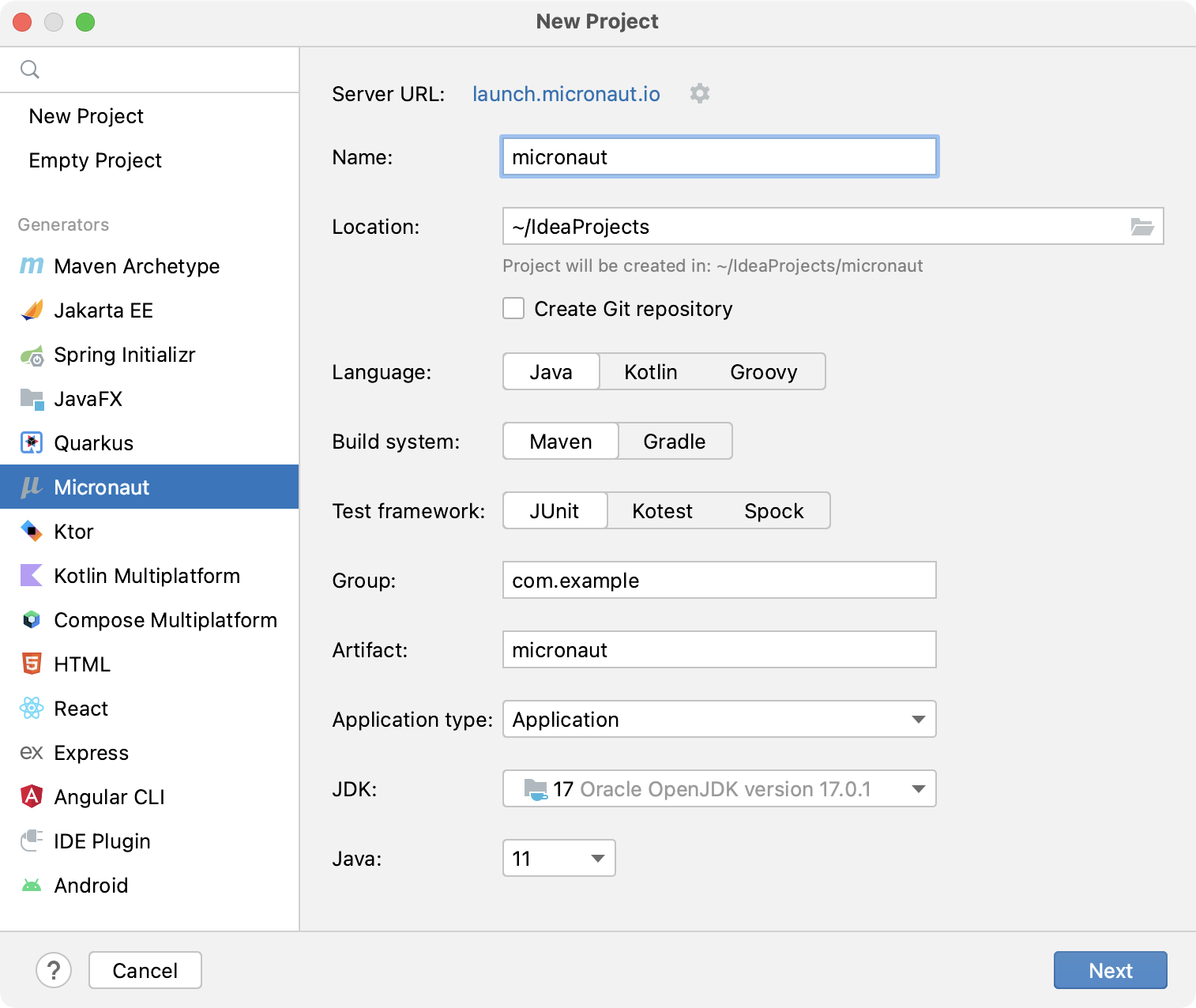Image resolution: width=1196 pixels, height=1008 pixels.
Task: Click the Spring Initializr leaf icon
Action: click(x=32, y=355)
